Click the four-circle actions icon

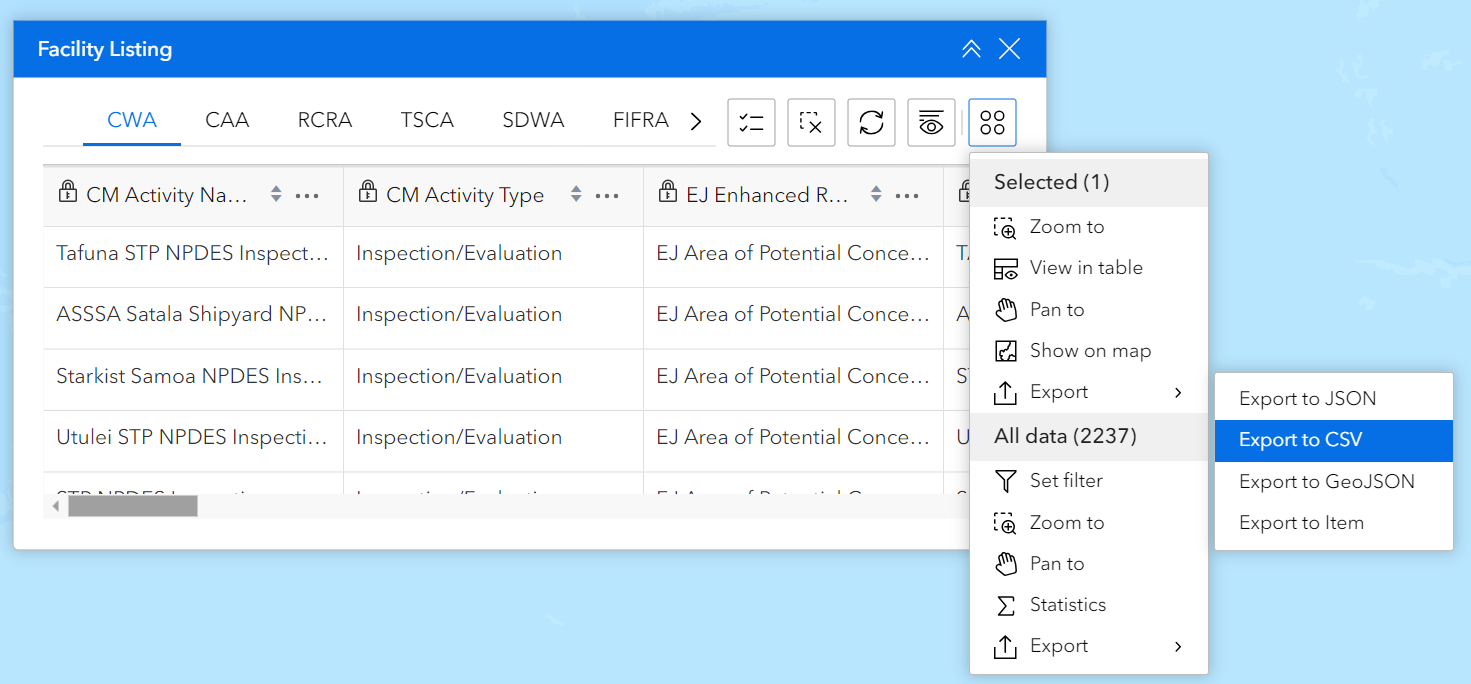pyautogui.click(x=992, y=123)
